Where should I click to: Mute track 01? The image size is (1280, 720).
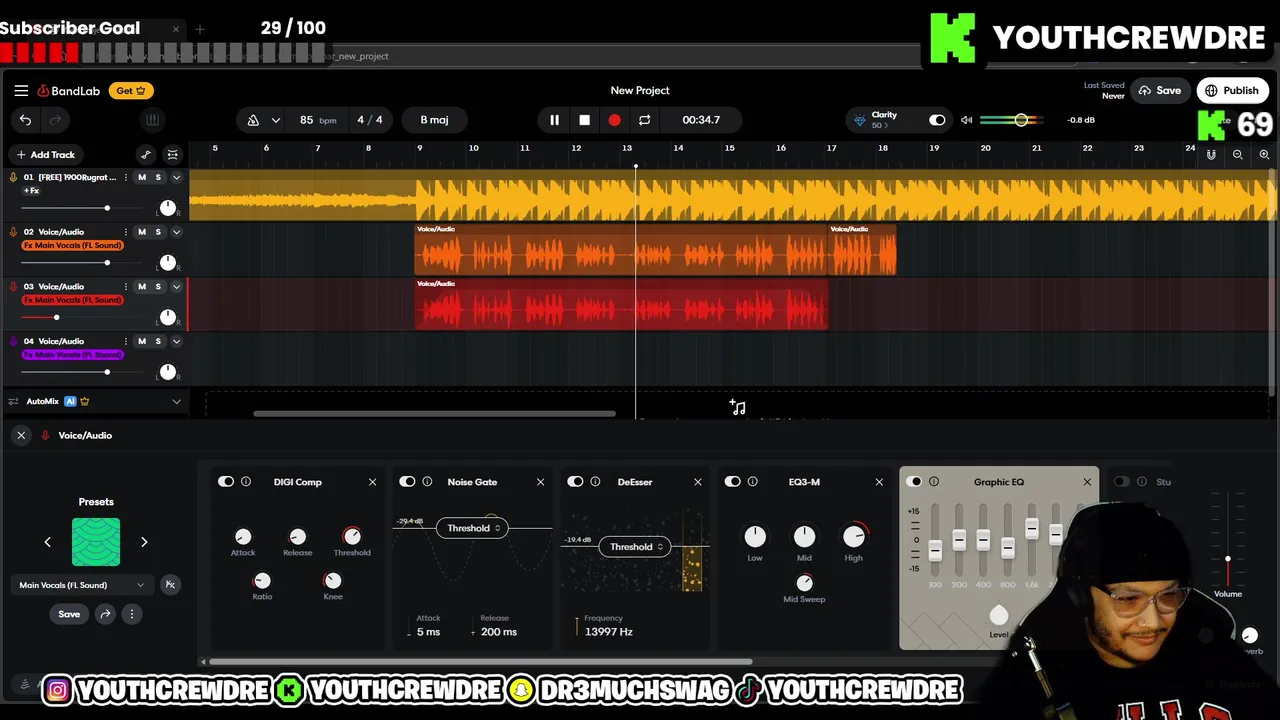click(142, 177)
